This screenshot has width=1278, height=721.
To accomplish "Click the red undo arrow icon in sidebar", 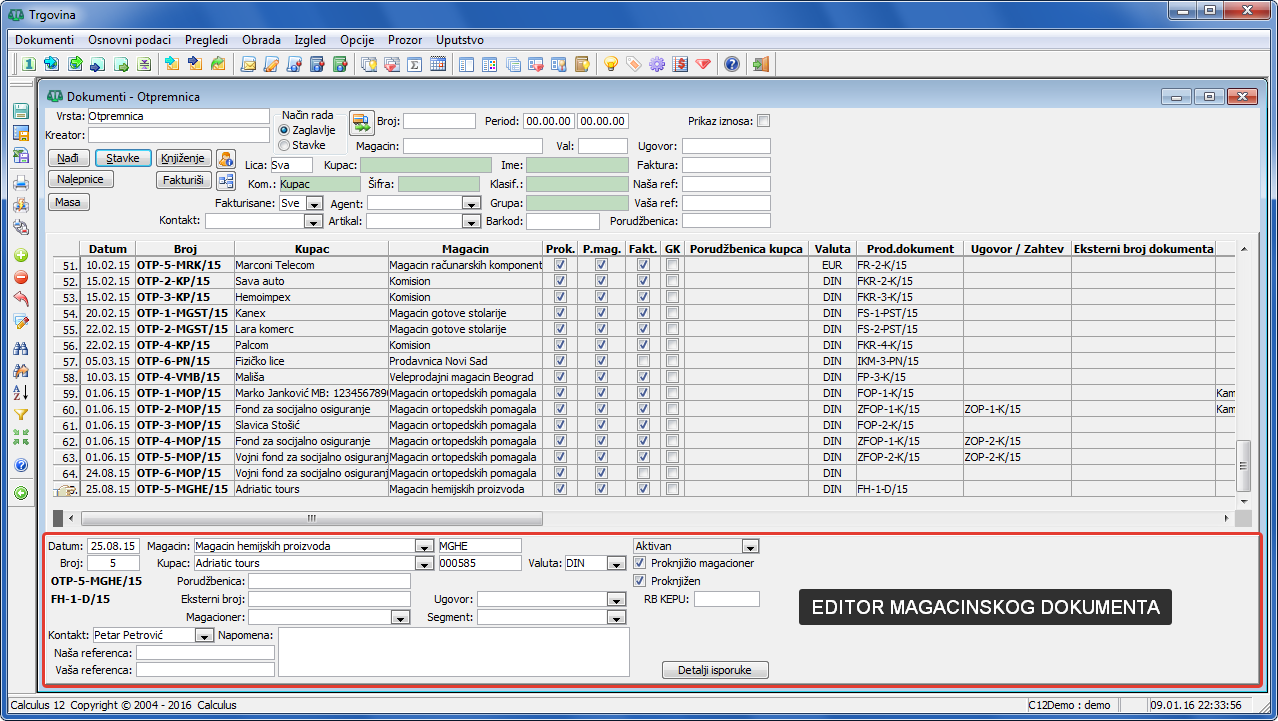I will 21,299.
